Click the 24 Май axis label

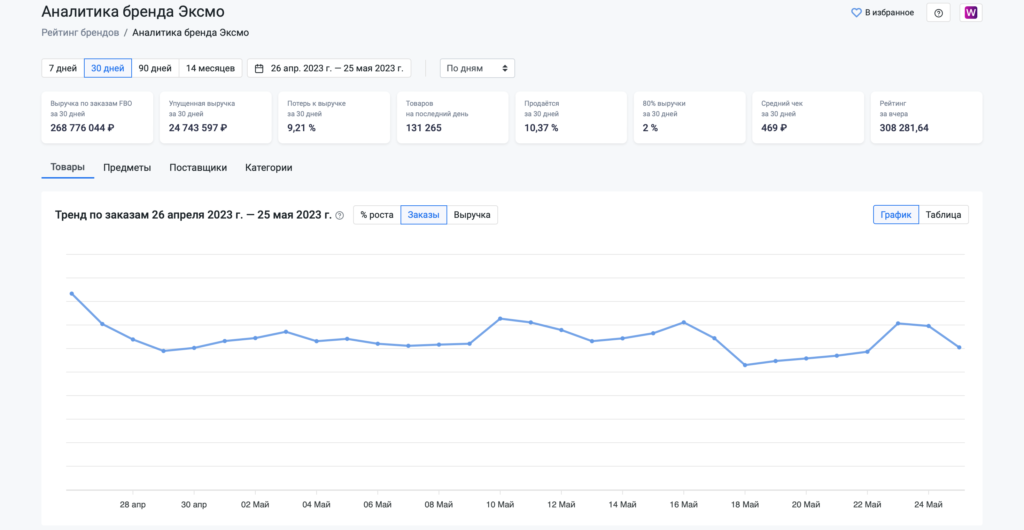click(929, 505)
